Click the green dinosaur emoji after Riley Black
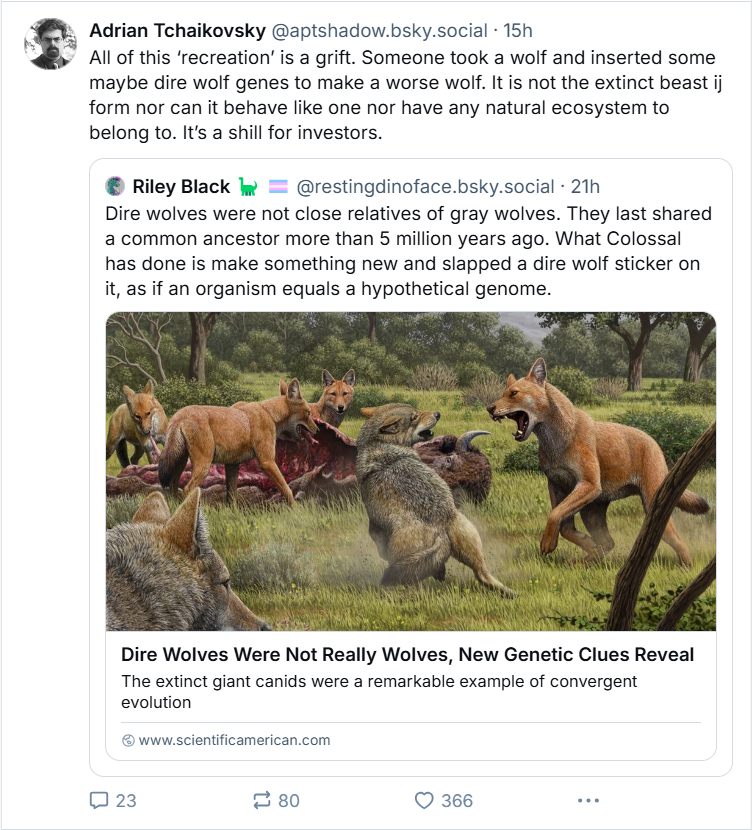The height and width of the screenshot is (830, 752). coord(248,186)
